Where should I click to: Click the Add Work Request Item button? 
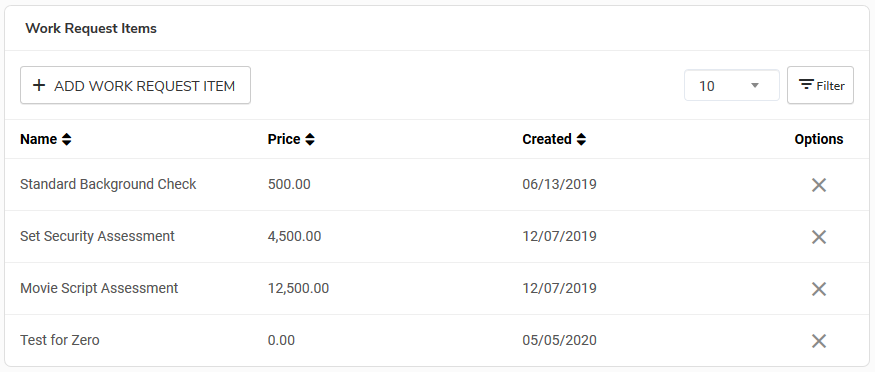135,85
